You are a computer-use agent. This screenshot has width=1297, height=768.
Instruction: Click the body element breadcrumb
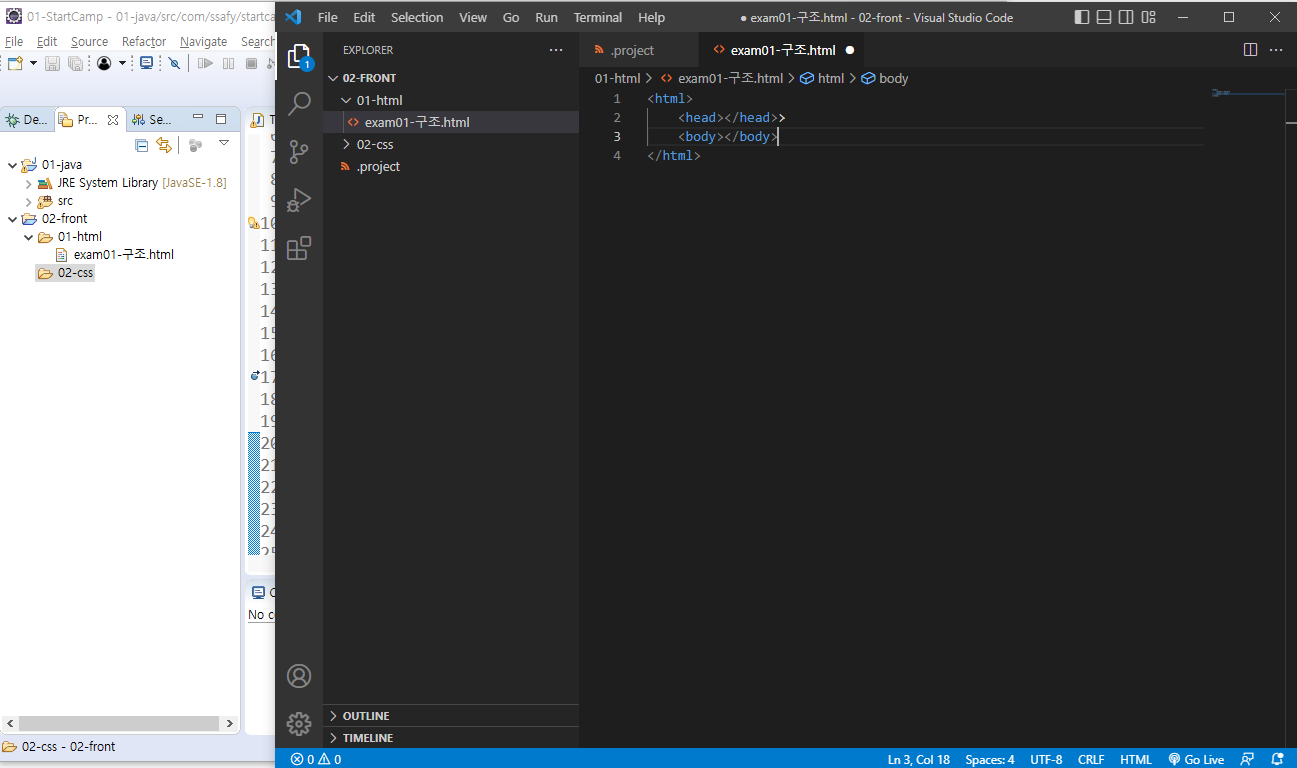[885, 78]
